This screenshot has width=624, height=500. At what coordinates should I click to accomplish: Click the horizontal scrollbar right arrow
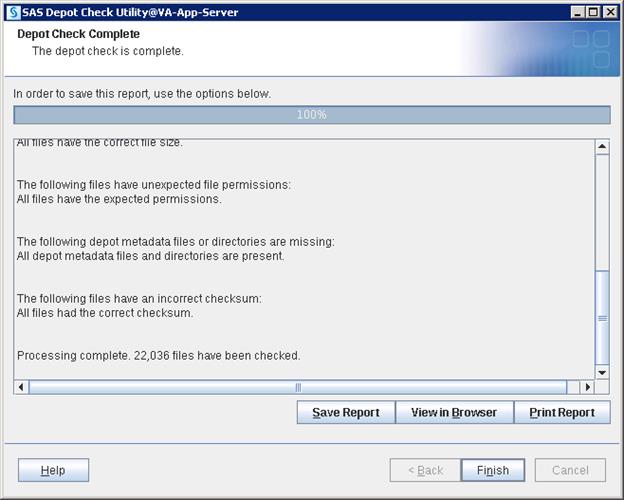point(587,387)
